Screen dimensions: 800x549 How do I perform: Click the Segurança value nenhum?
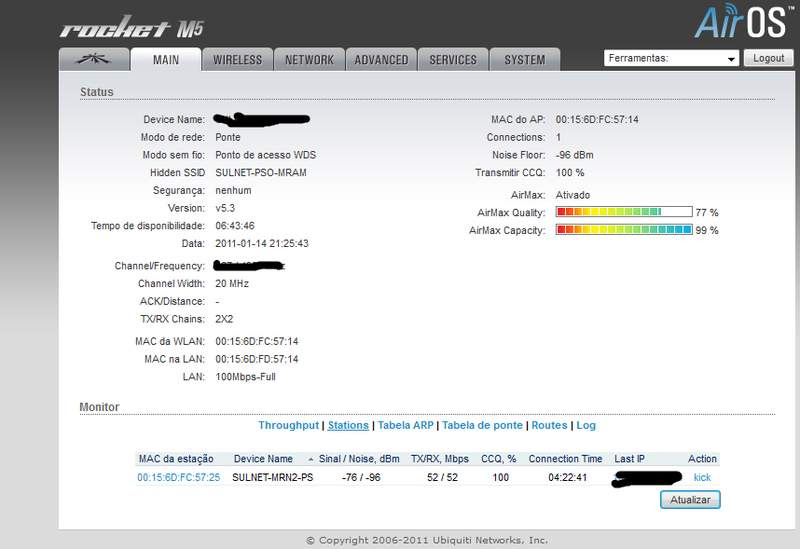tap(233, 190)
